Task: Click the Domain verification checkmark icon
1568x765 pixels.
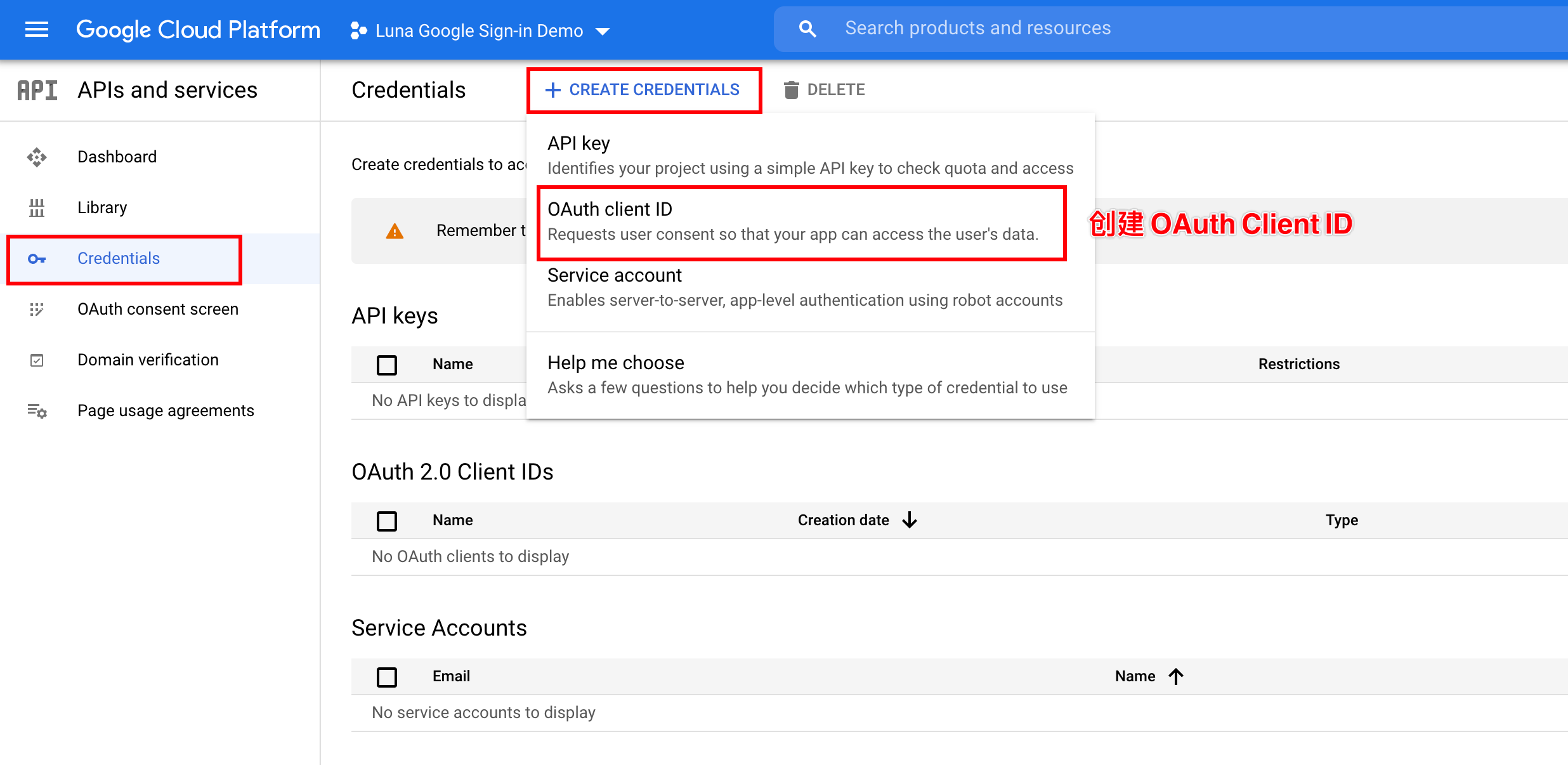Action: coord(37,360)
